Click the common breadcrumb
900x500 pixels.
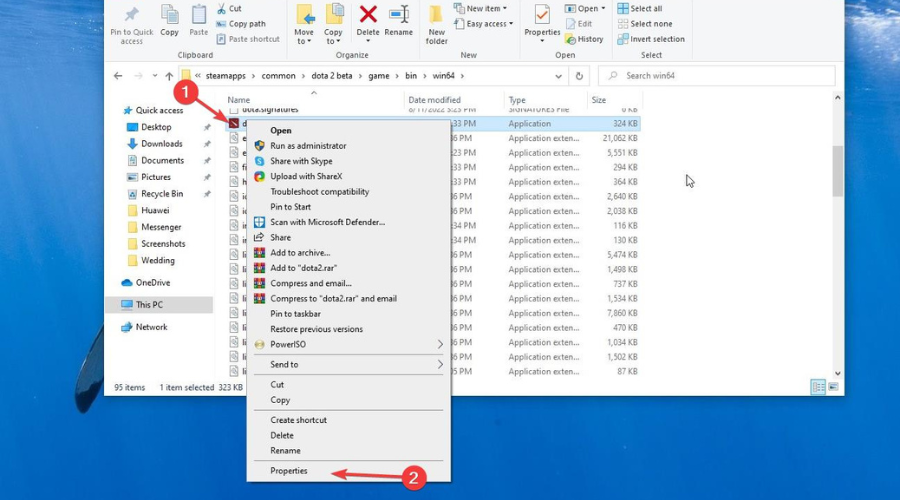(278, 76)
